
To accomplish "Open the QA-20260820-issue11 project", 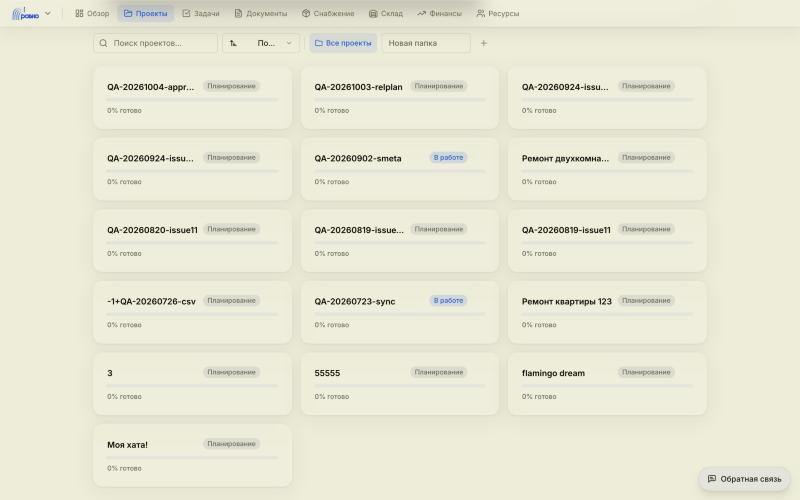I will coord(193,241).
